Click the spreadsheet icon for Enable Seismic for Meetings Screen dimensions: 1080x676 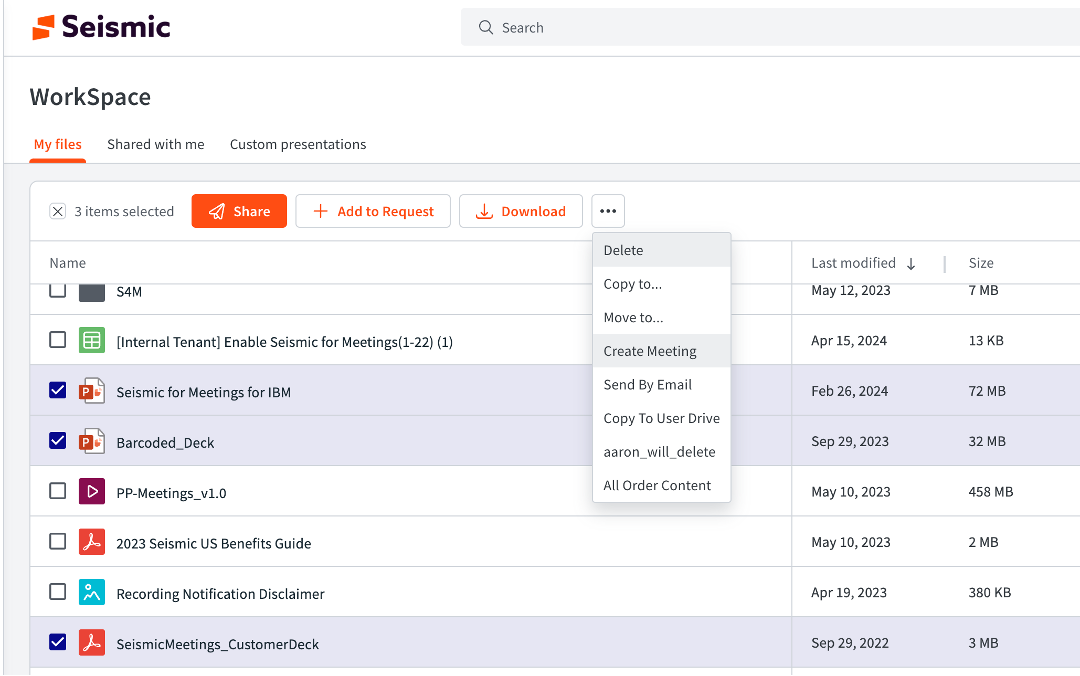tap(92, 340)
